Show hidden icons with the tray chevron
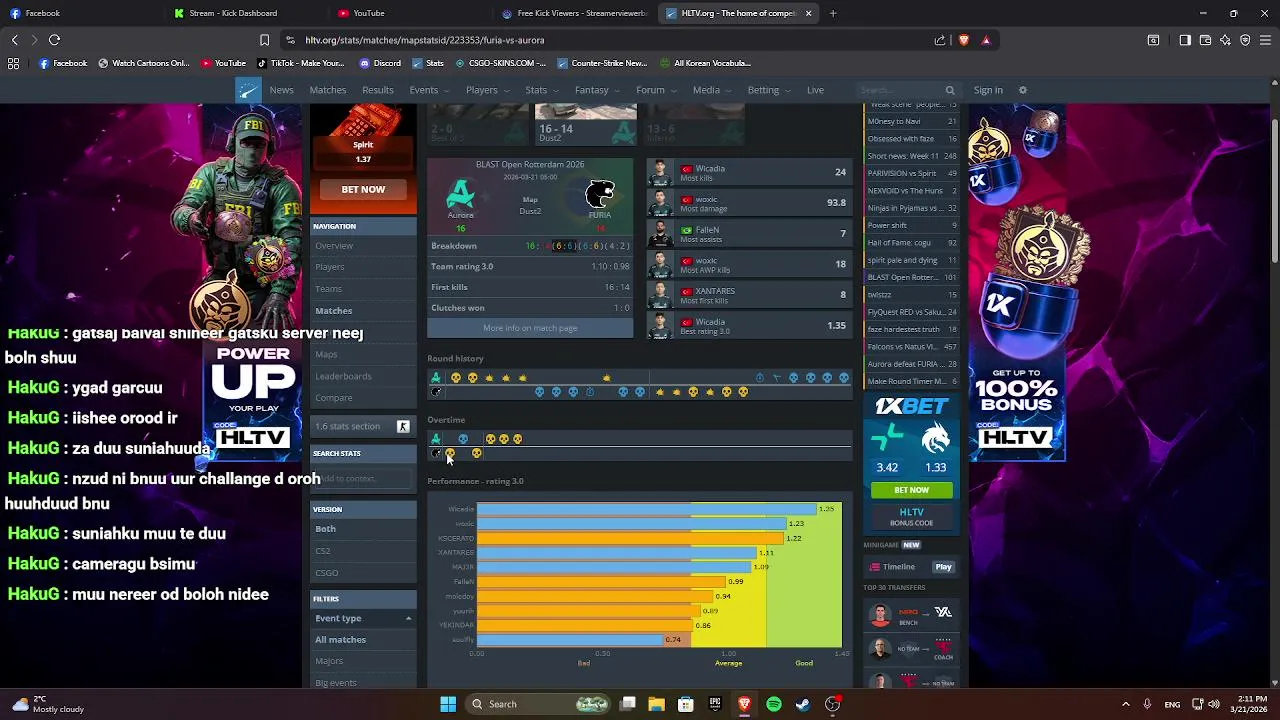1280x720 pixels. coord(1125,704)
